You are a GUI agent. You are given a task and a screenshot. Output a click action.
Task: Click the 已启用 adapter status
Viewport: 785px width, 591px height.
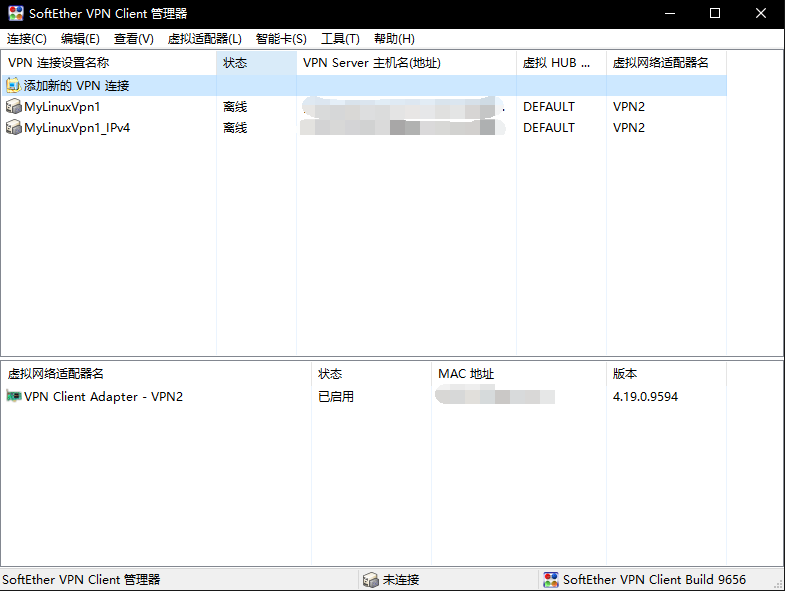(x=336, y=397)
